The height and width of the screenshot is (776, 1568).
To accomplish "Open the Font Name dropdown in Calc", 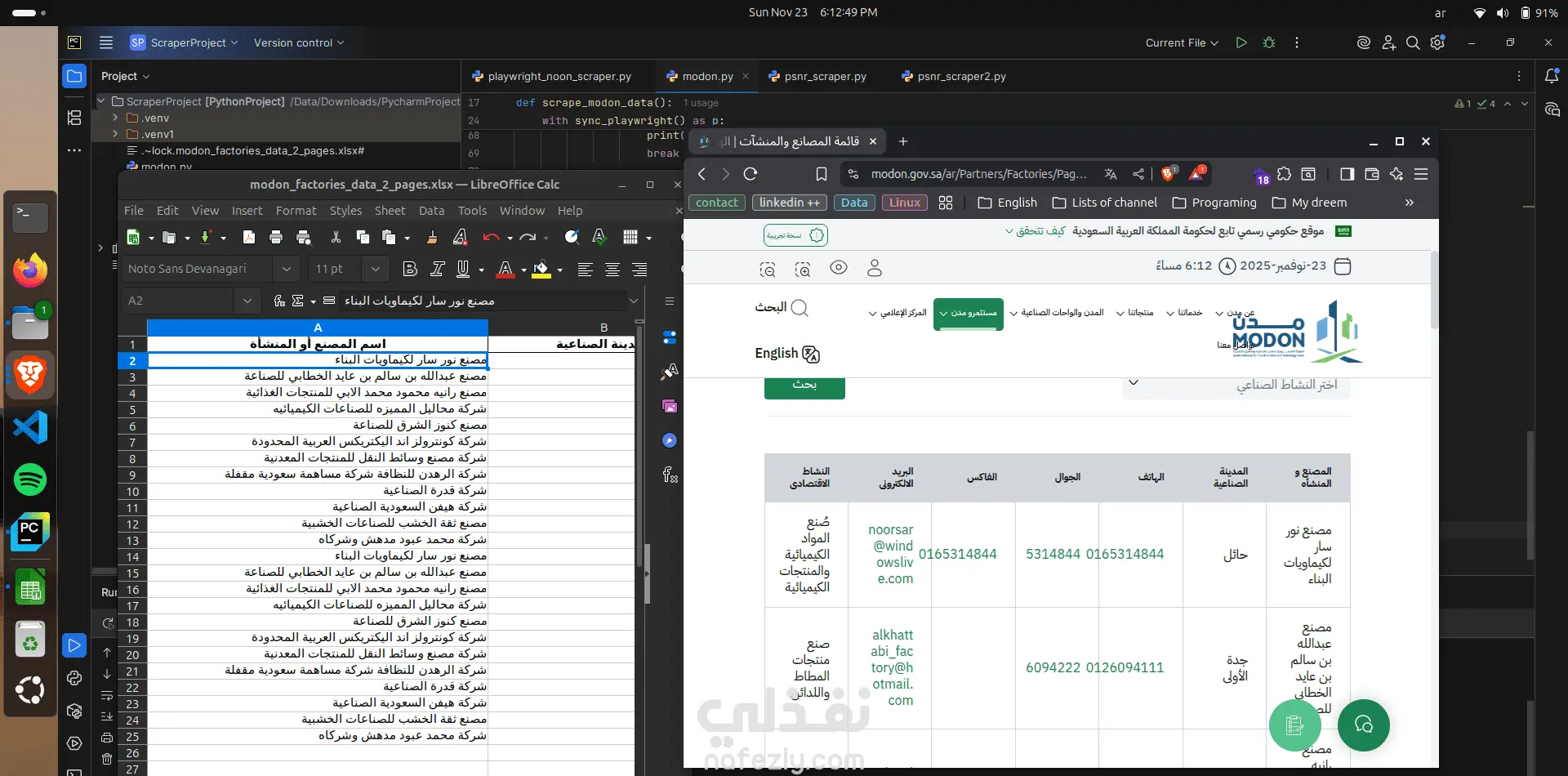I will click(286, 269).
